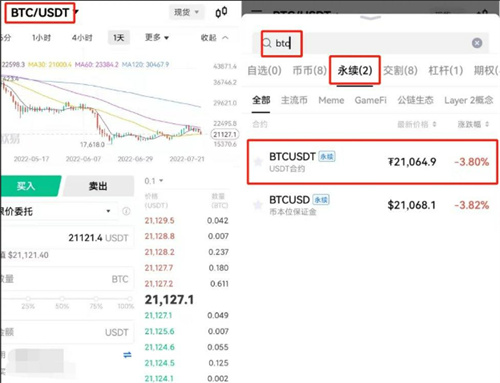Open the BTC/USDT pair selector

pyautogui.click(x=44, y=13)
